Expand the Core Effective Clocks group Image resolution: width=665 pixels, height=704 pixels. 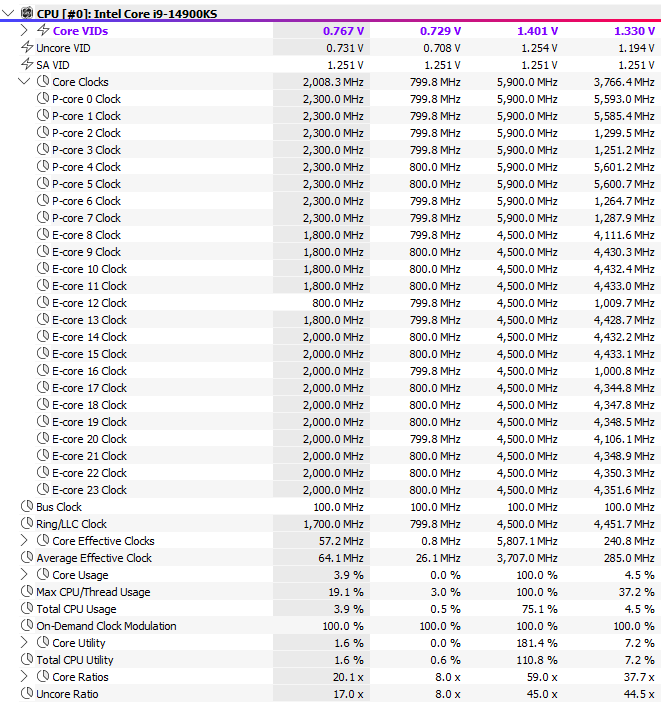[24, 541]
